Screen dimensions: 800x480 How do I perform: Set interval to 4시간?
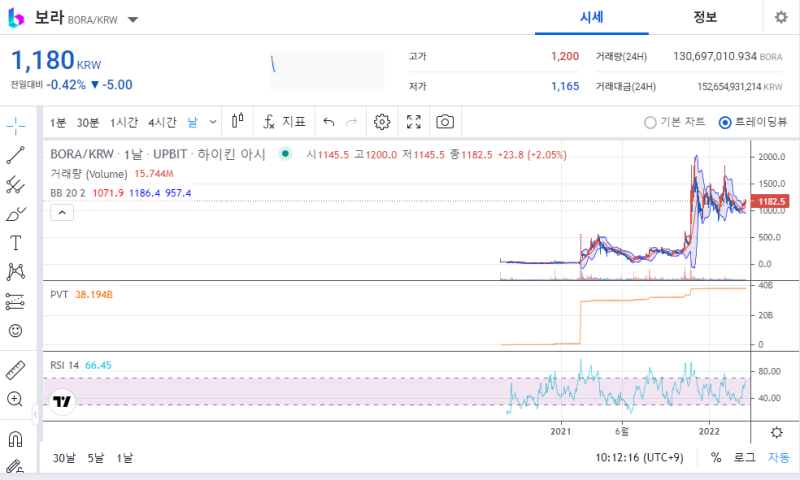point(162,122)
